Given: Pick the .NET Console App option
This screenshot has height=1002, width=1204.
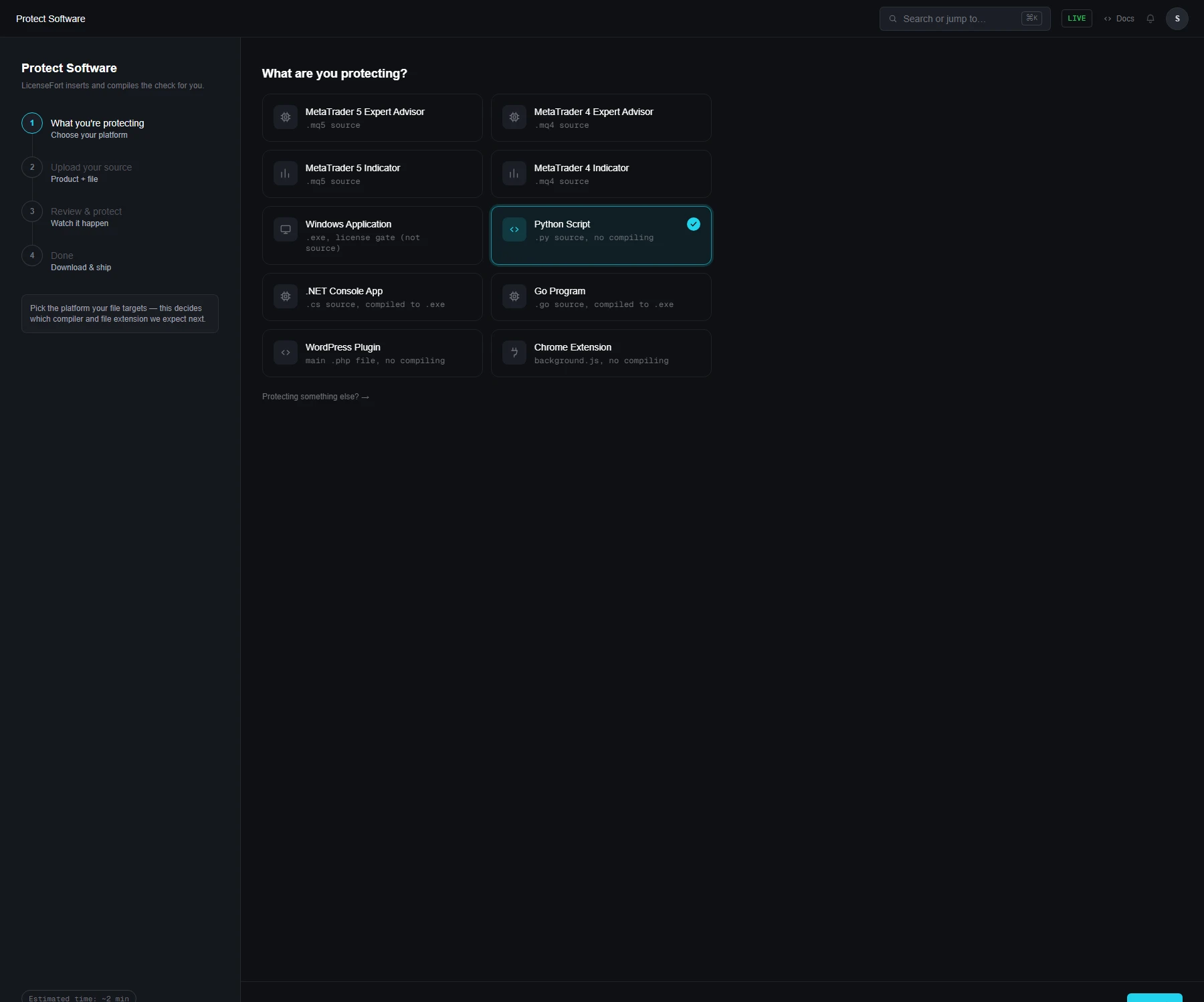Looking at the screenshot, I should click(x=373, y=297).
